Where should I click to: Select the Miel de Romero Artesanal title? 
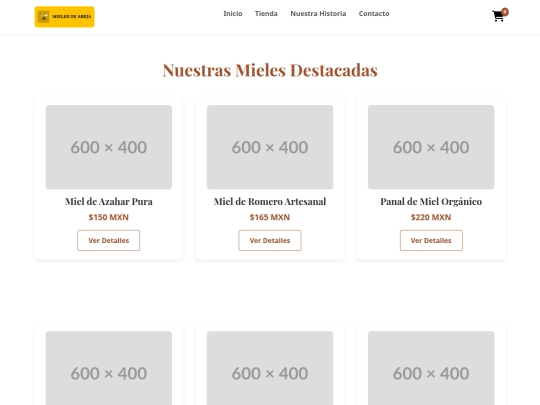pos(270,201)
